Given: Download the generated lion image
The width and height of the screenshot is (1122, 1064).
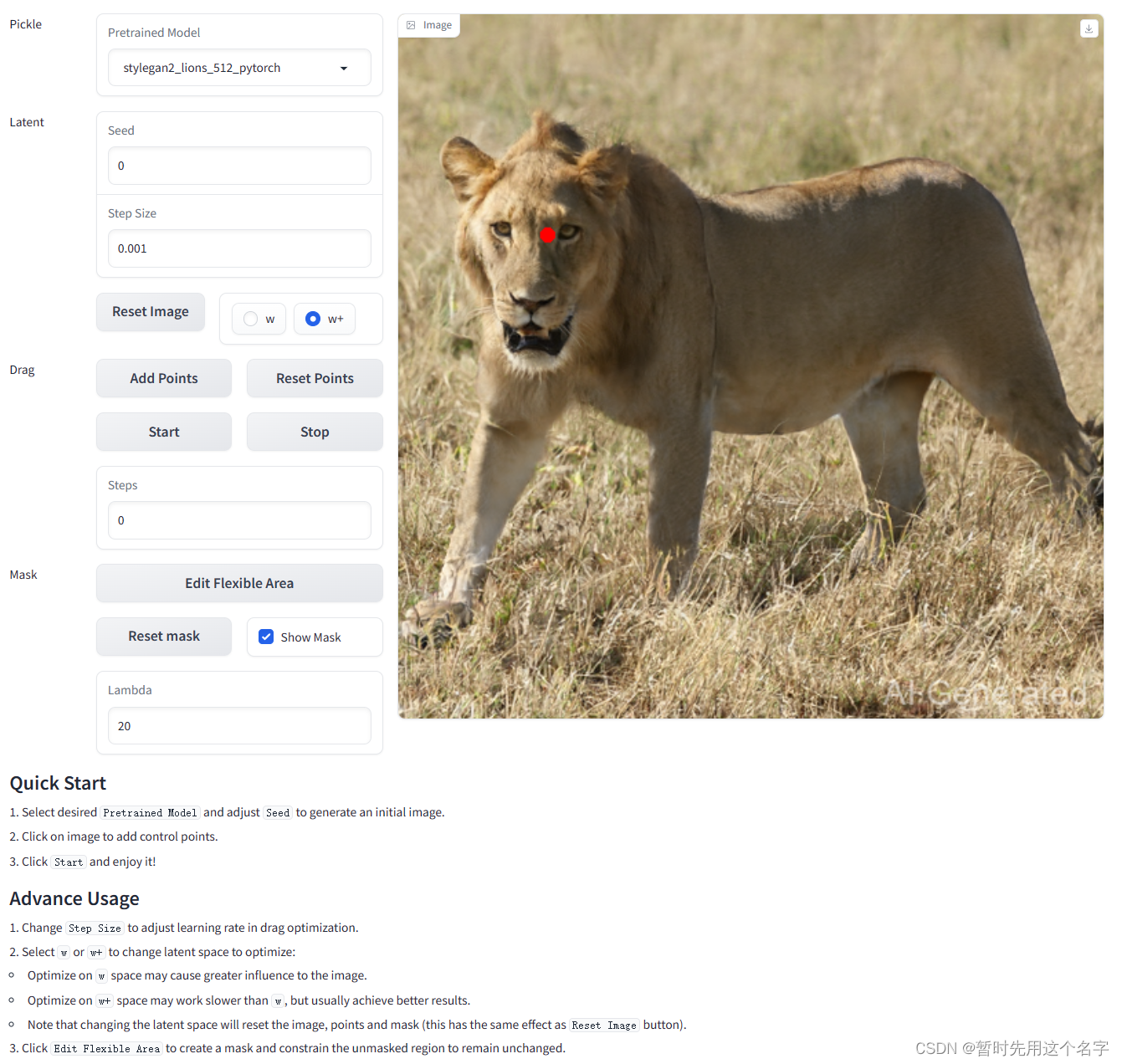Looking at the screenshot, I should pyautogui.click(x=1089, y=28).
